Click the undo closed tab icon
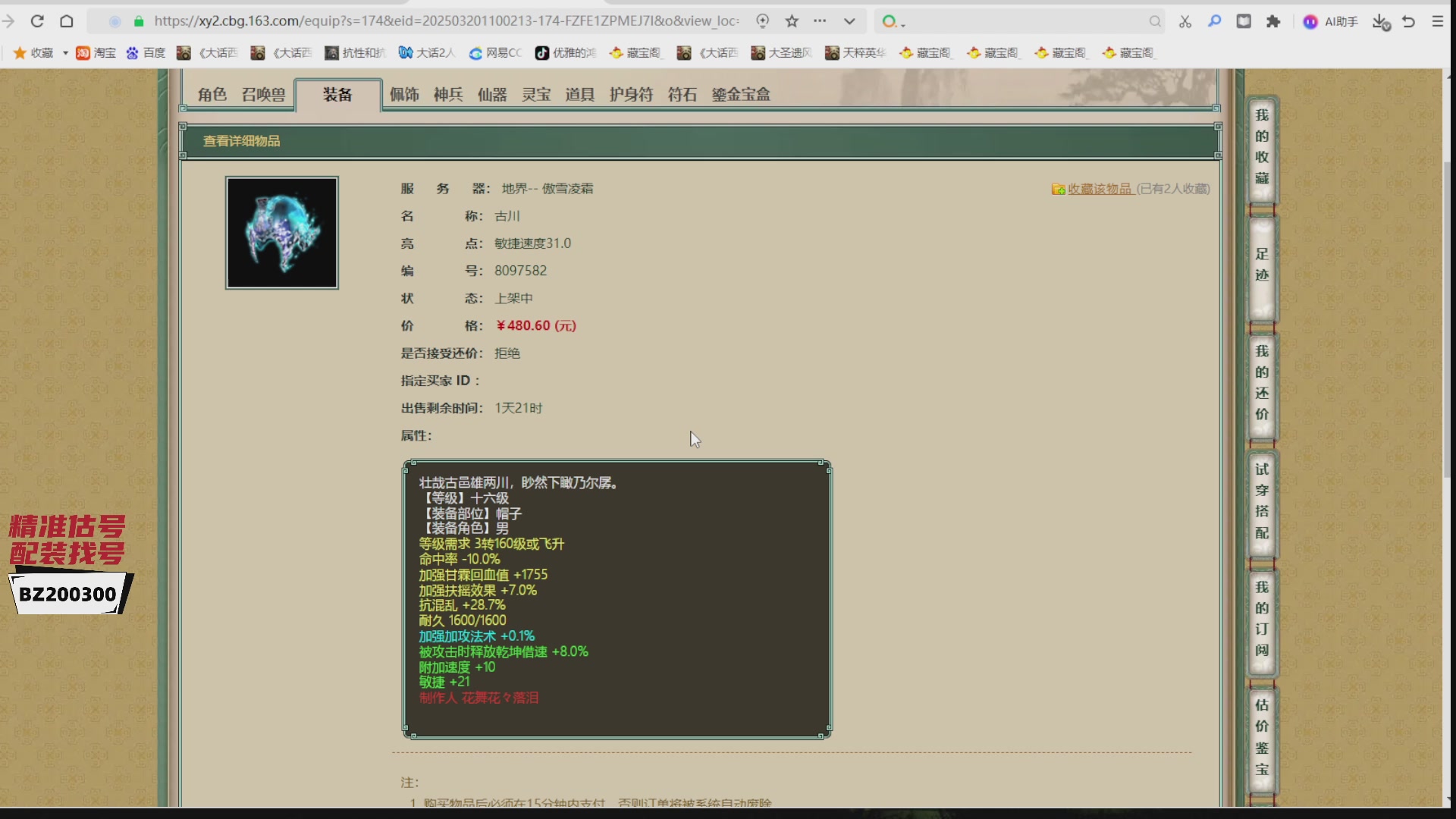Viewport: 1456px width, 819px height. coord(1408,21)
